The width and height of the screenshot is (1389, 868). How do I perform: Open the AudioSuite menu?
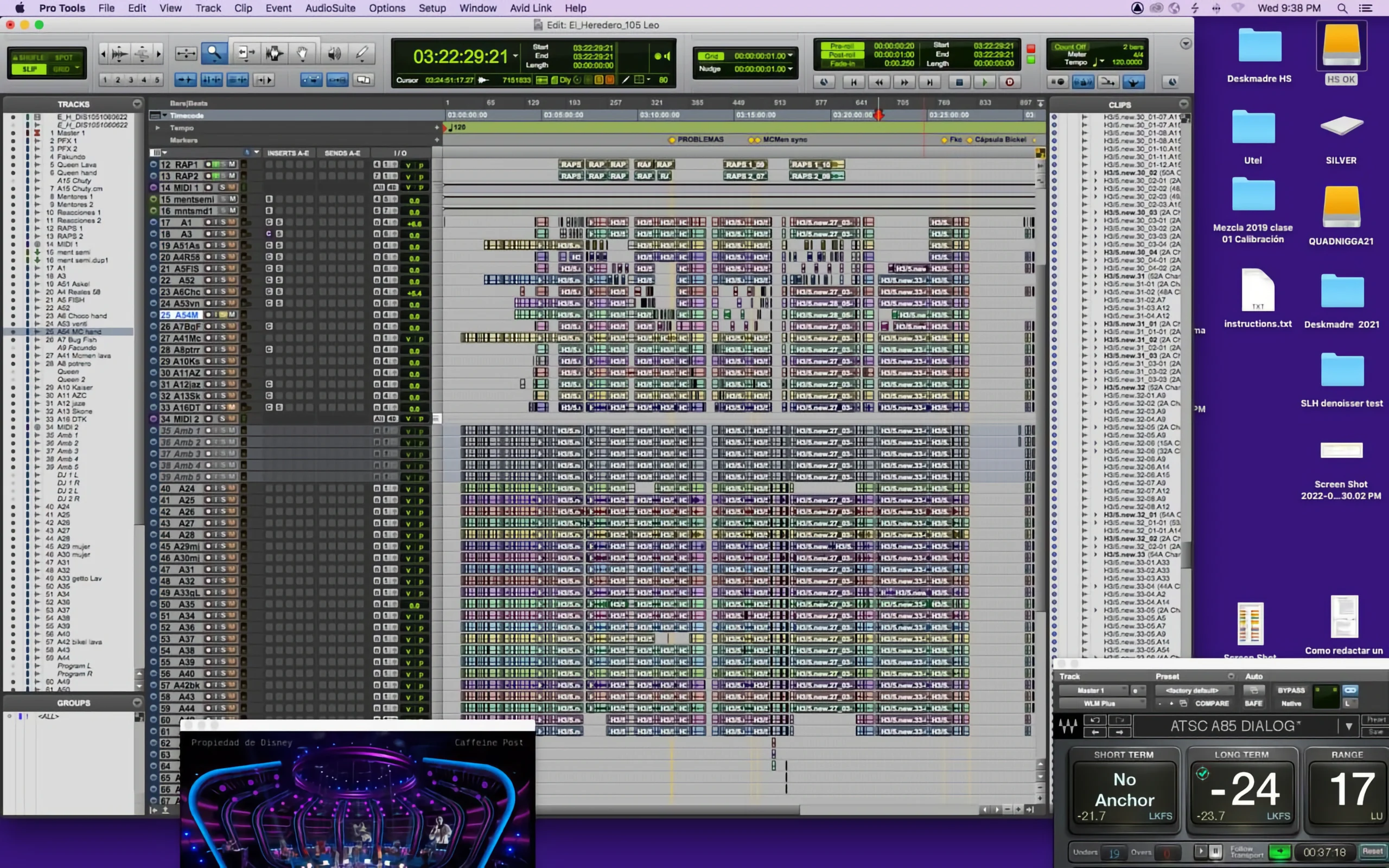click(x=330, y=8)
